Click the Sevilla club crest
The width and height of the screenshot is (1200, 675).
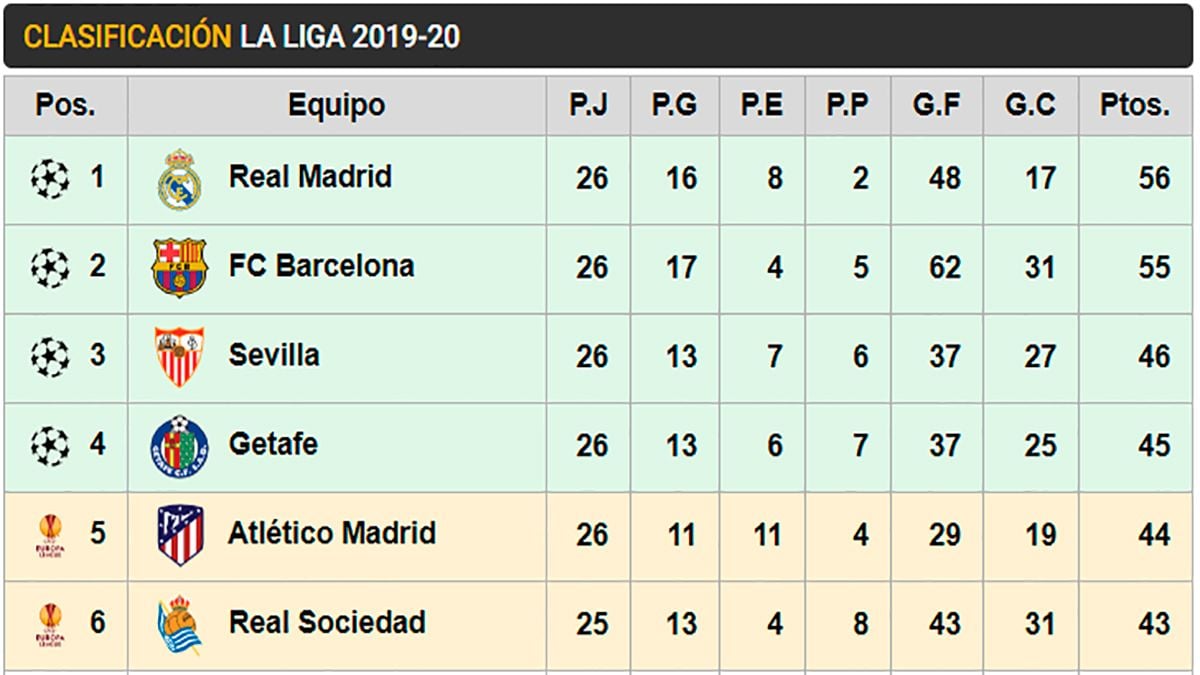(180, 356)
